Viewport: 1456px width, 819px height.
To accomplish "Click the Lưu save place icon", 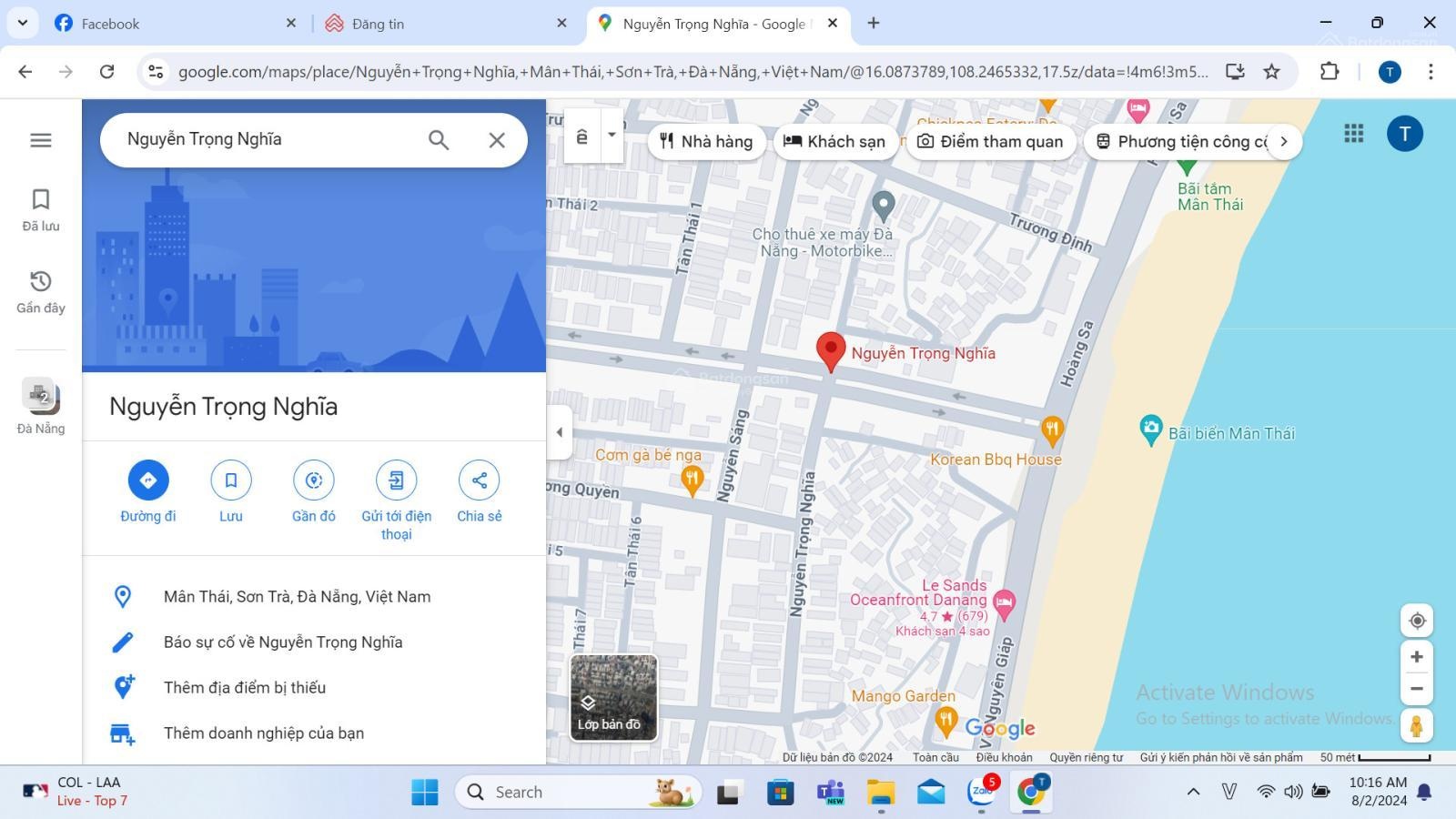I will pyautogui.click(x=231, y=480).
